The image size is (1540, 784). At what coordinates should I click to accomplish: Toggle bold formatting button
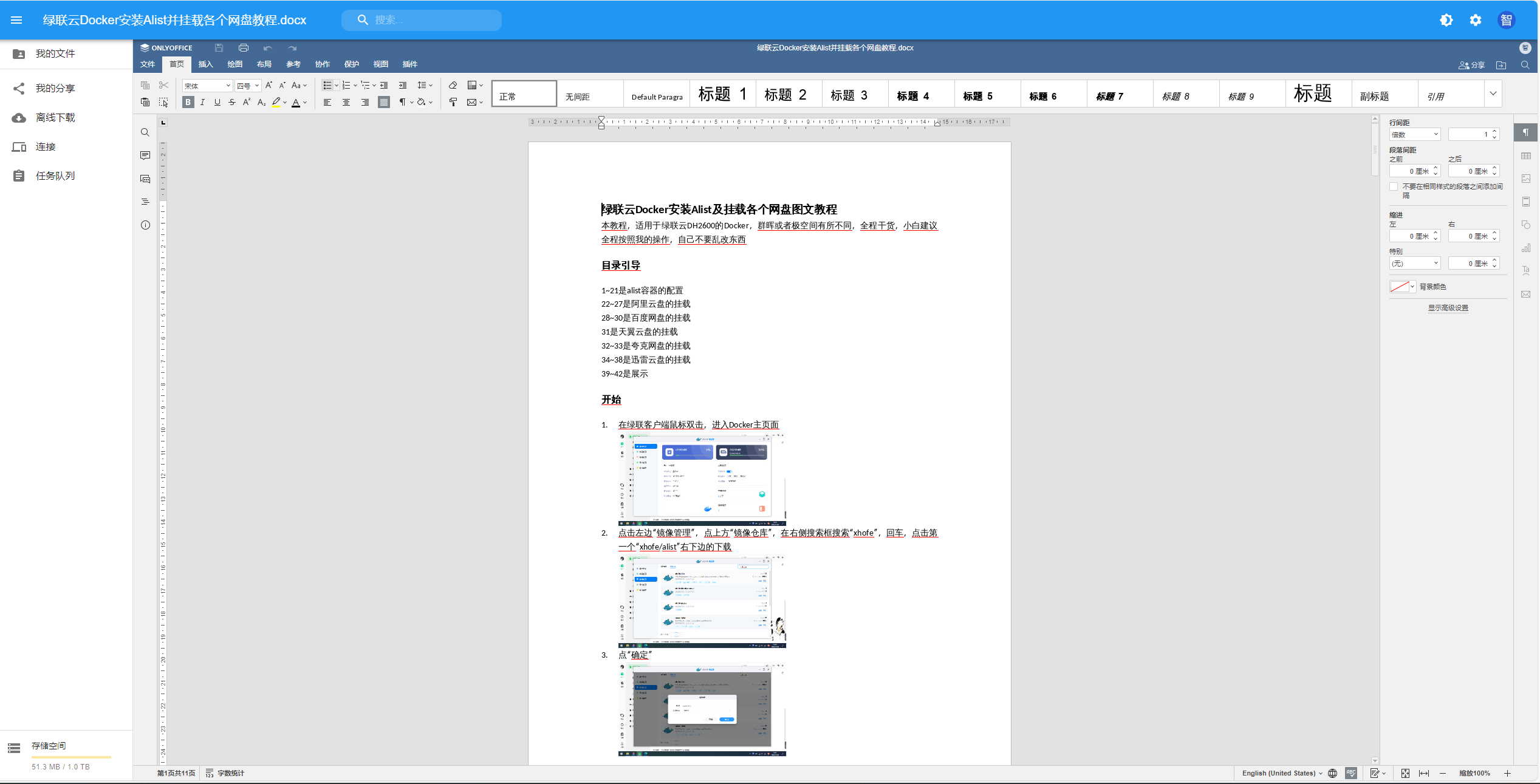click(x=188, y=103)
